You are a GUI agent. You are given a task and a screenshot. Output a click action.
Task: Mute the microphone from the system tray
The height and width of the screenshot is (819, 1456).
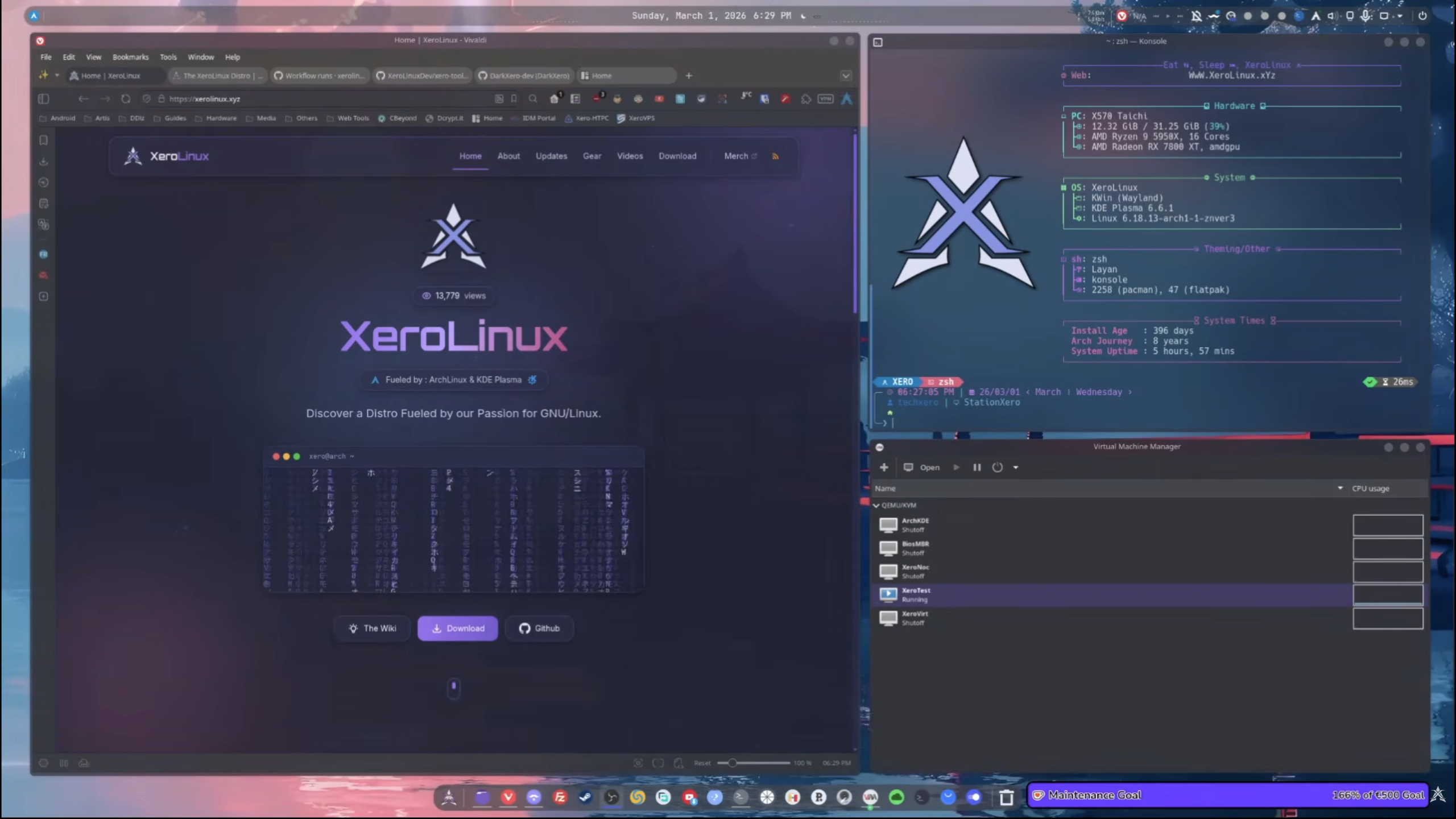click(1365, 15)
